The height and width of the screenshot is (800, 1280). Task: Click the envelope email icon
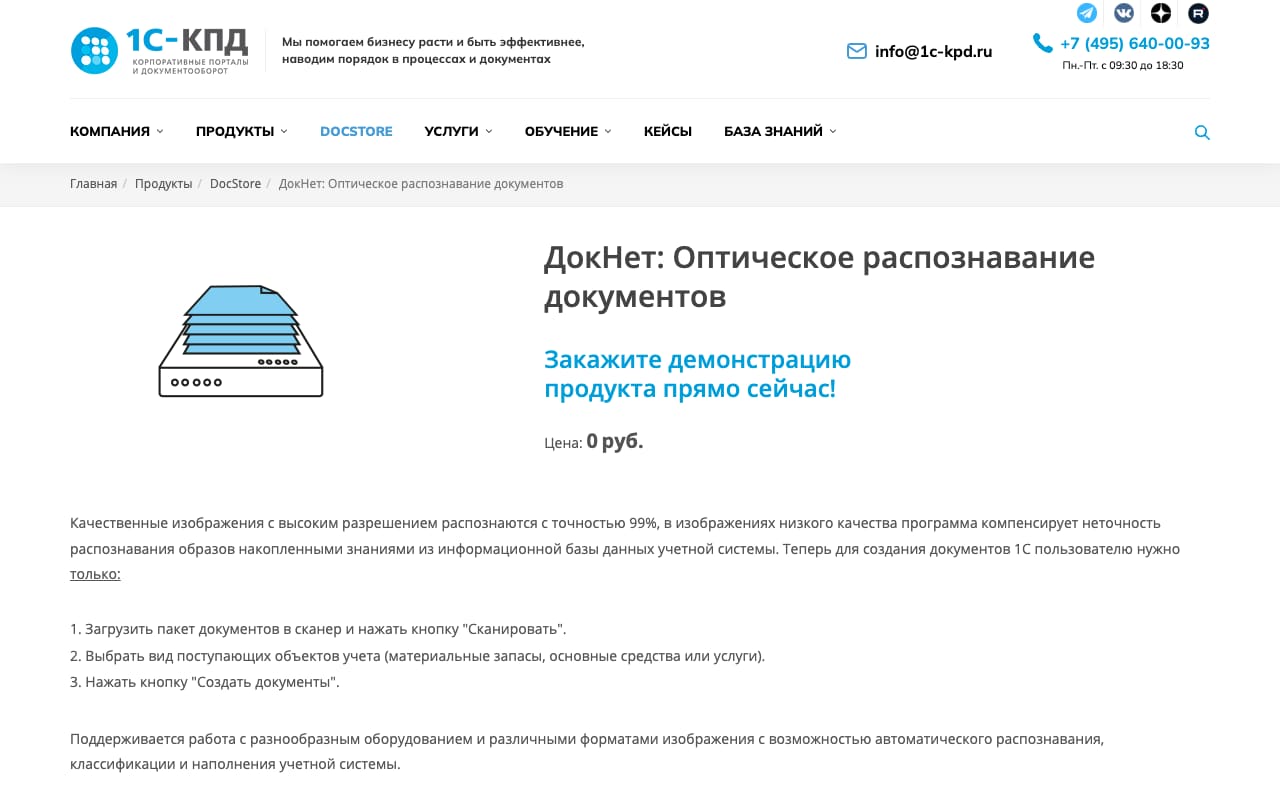[x=857, y=51]
